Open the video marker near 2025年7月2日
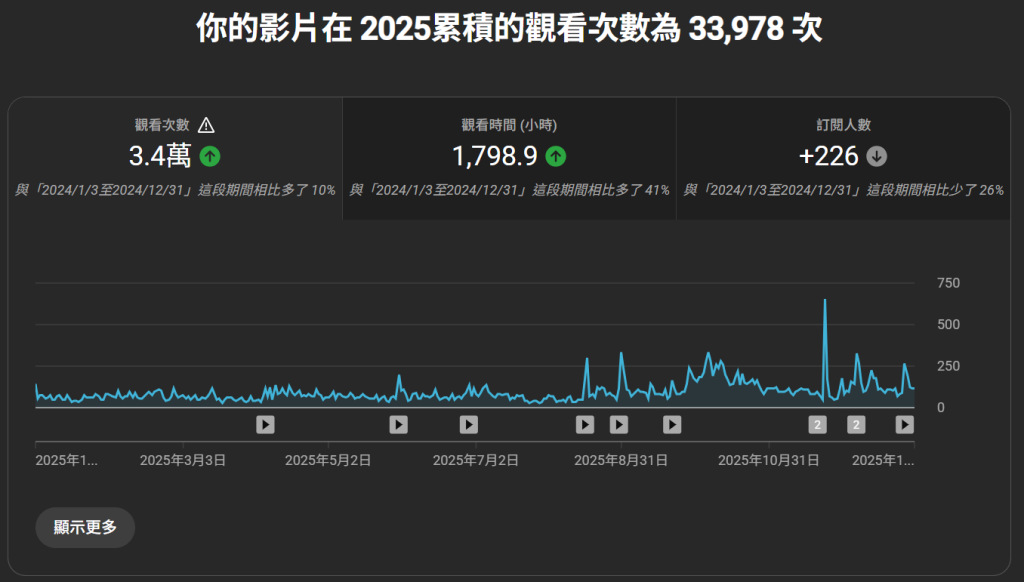Viewport: 1024px width, 582px height. [468, 425]
